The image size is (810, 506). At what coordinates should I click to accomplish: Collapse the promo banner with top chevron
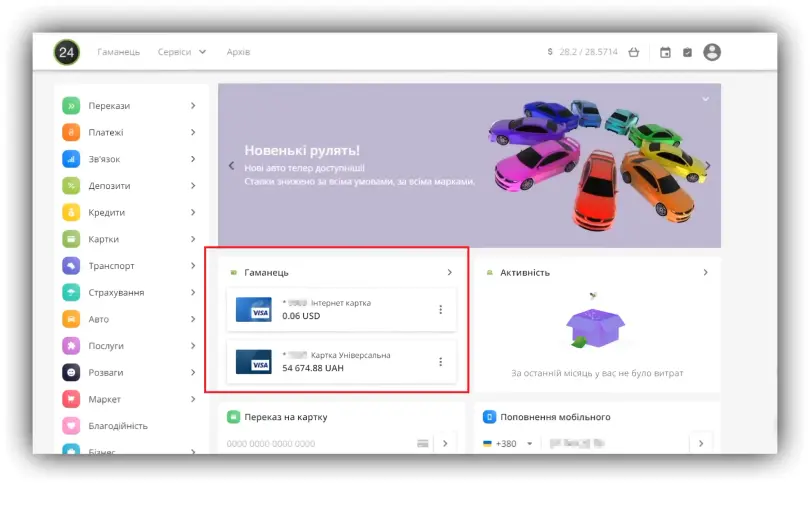click(706, 99)
